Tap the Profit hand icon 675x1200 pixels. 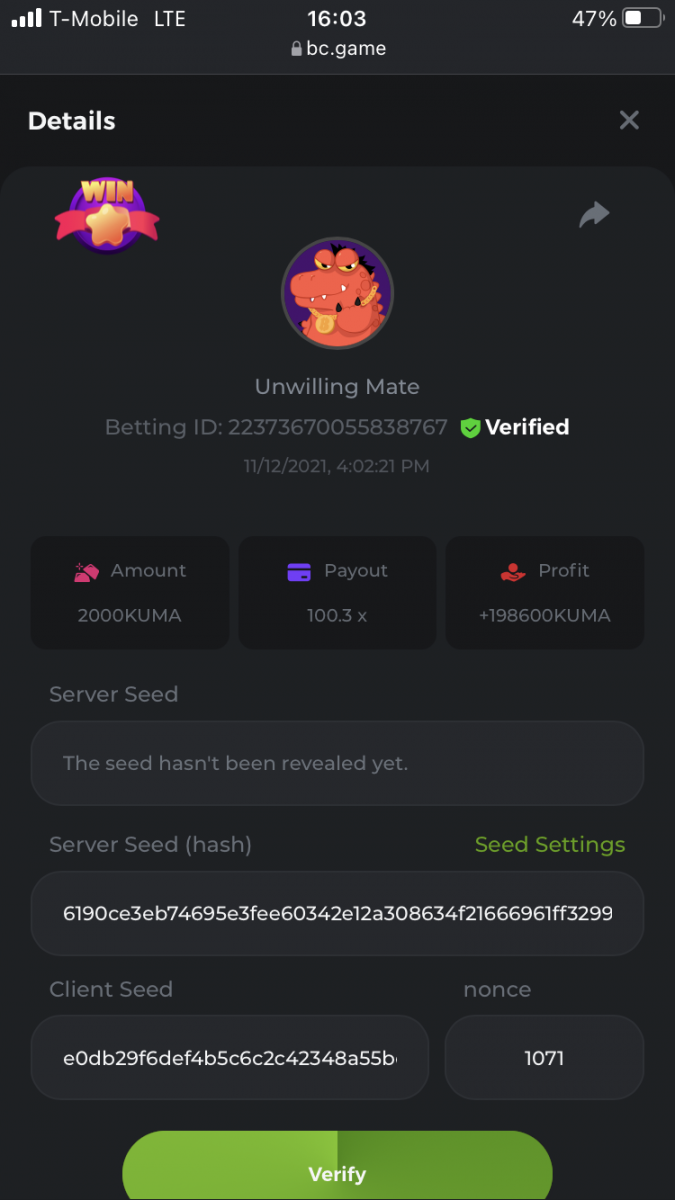click(x=512, y=572)
